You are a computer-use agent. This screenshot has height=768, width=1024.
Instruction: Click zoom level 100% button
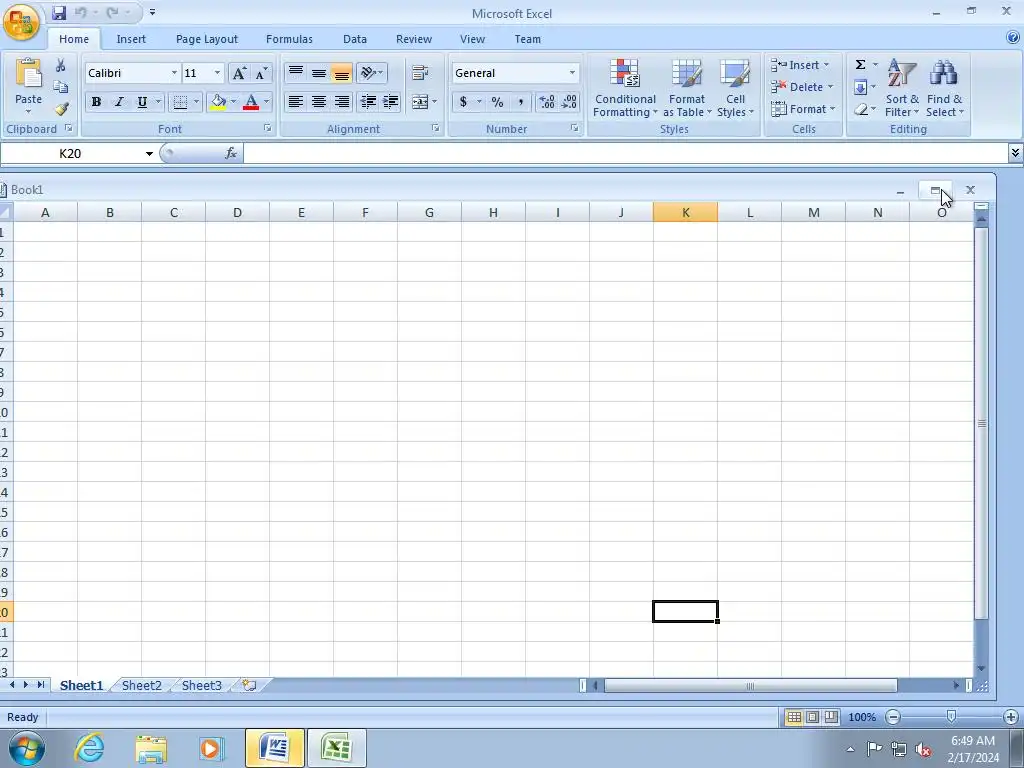pyautogui.click(x=862, y=717)
